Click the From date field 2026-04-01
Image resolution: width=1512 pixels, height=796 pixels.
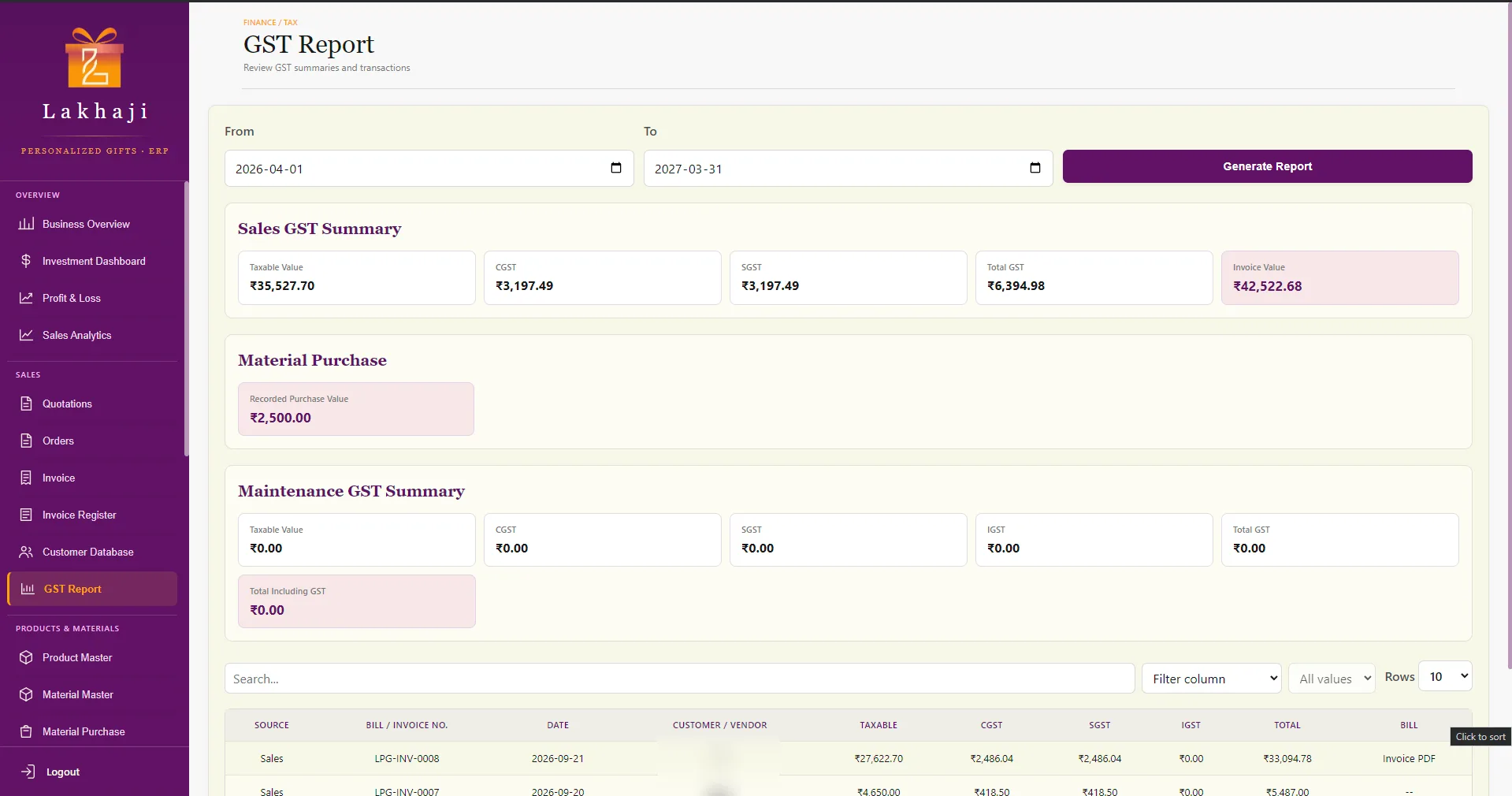(x=429, y=169)
